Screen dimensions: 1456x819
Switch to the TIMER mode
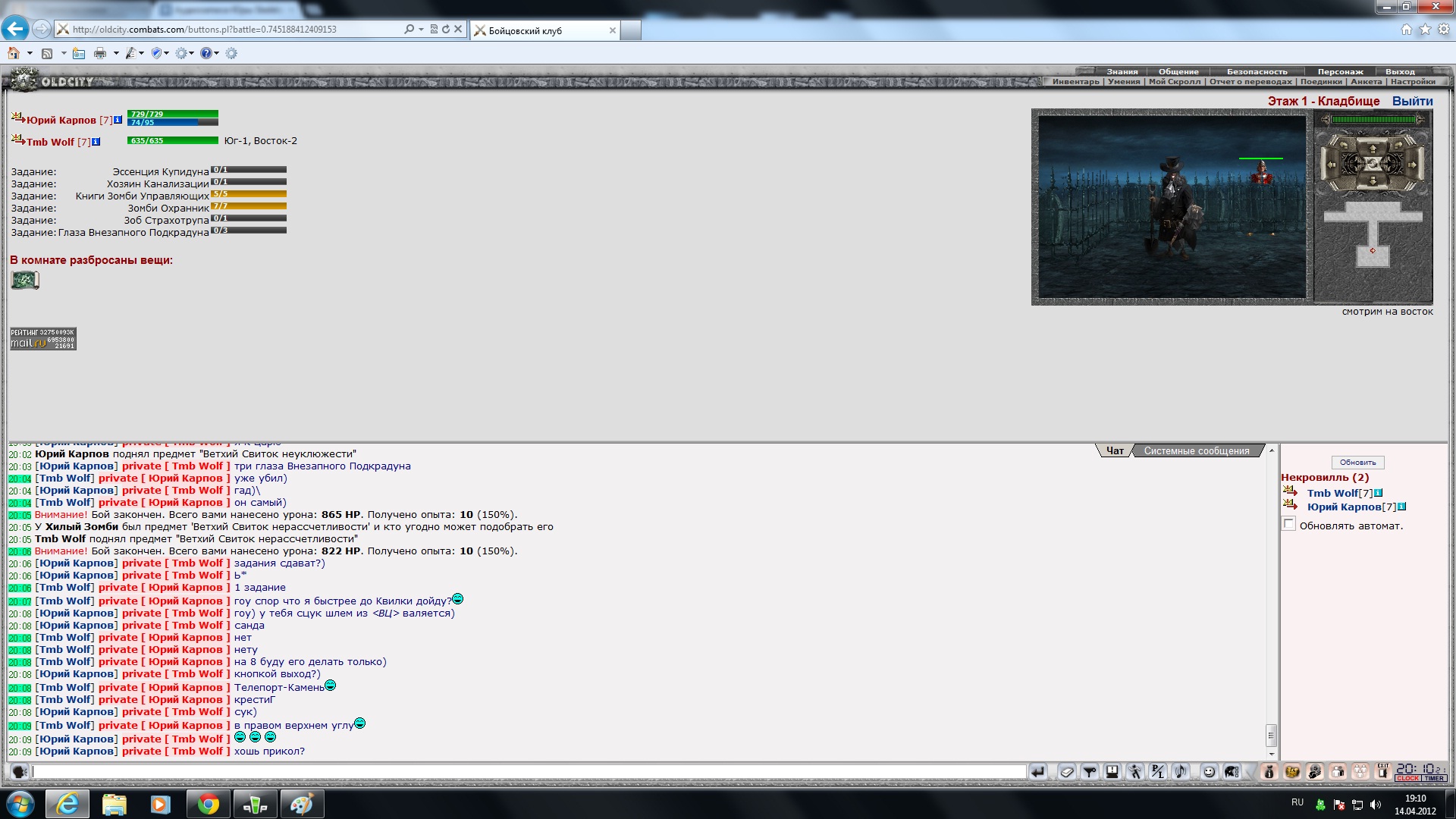click(1434, 778)
